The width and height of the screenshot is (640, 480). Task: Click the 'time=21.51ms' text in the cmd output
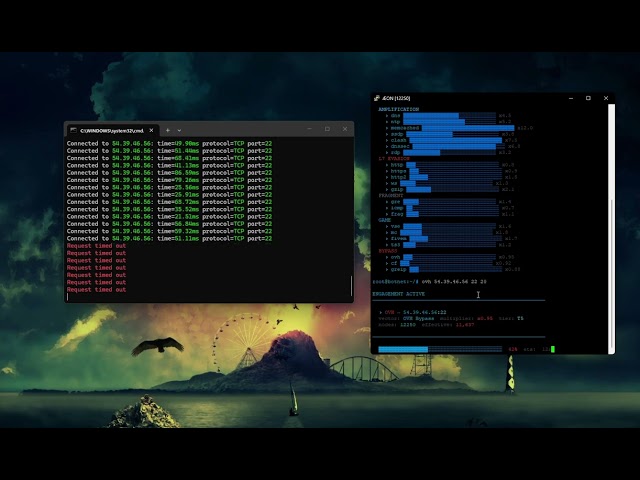(x=178, y=217)
